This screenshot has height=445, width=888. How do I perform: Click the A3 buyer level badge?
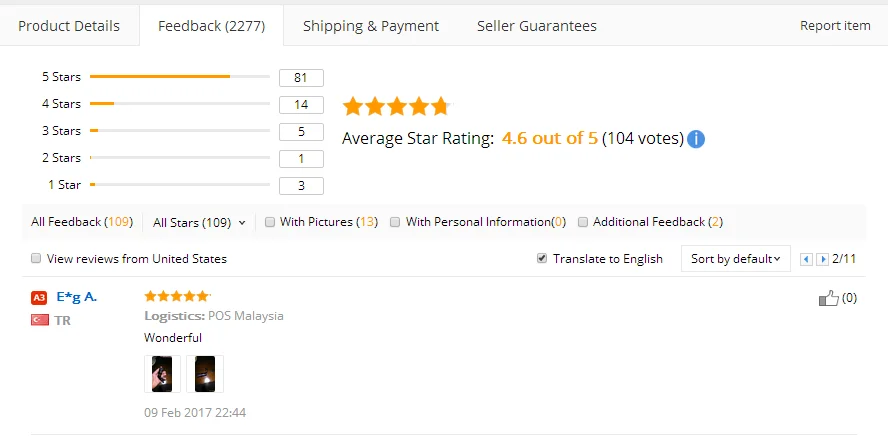click(x=39, y=297)
